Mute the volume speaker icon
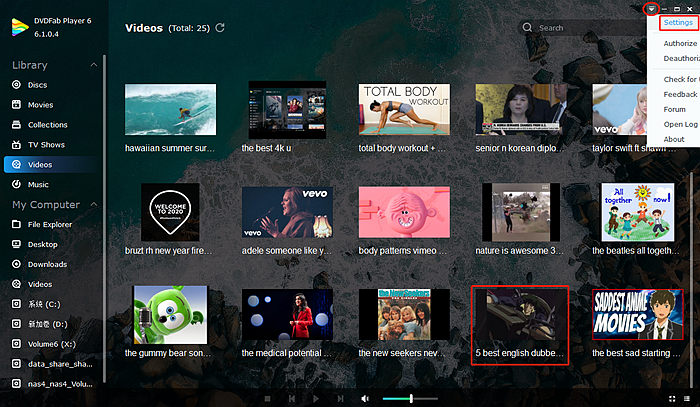This screenshot has height=407, width=700. [365, 399]
